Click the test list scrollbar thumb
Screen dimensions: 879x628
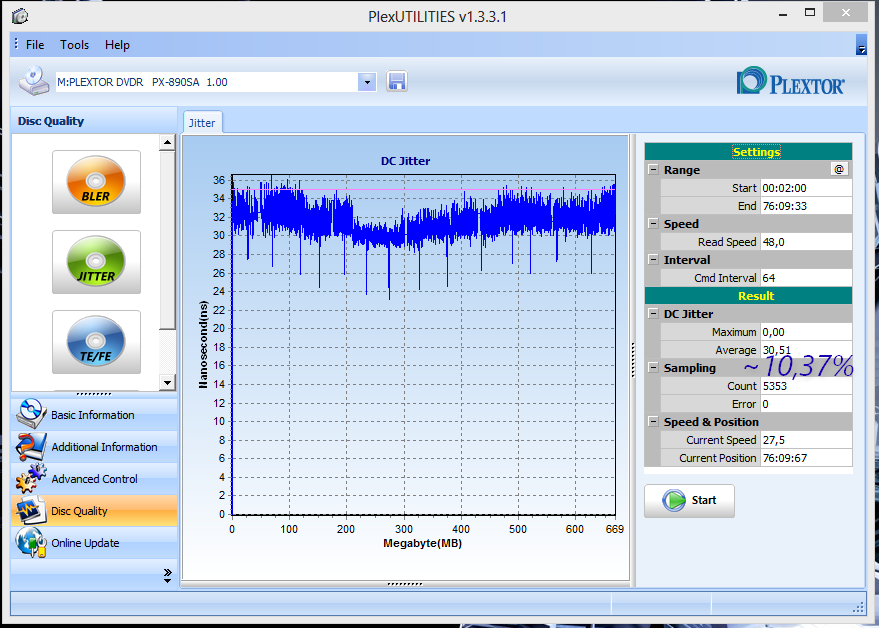pos(168,240)
